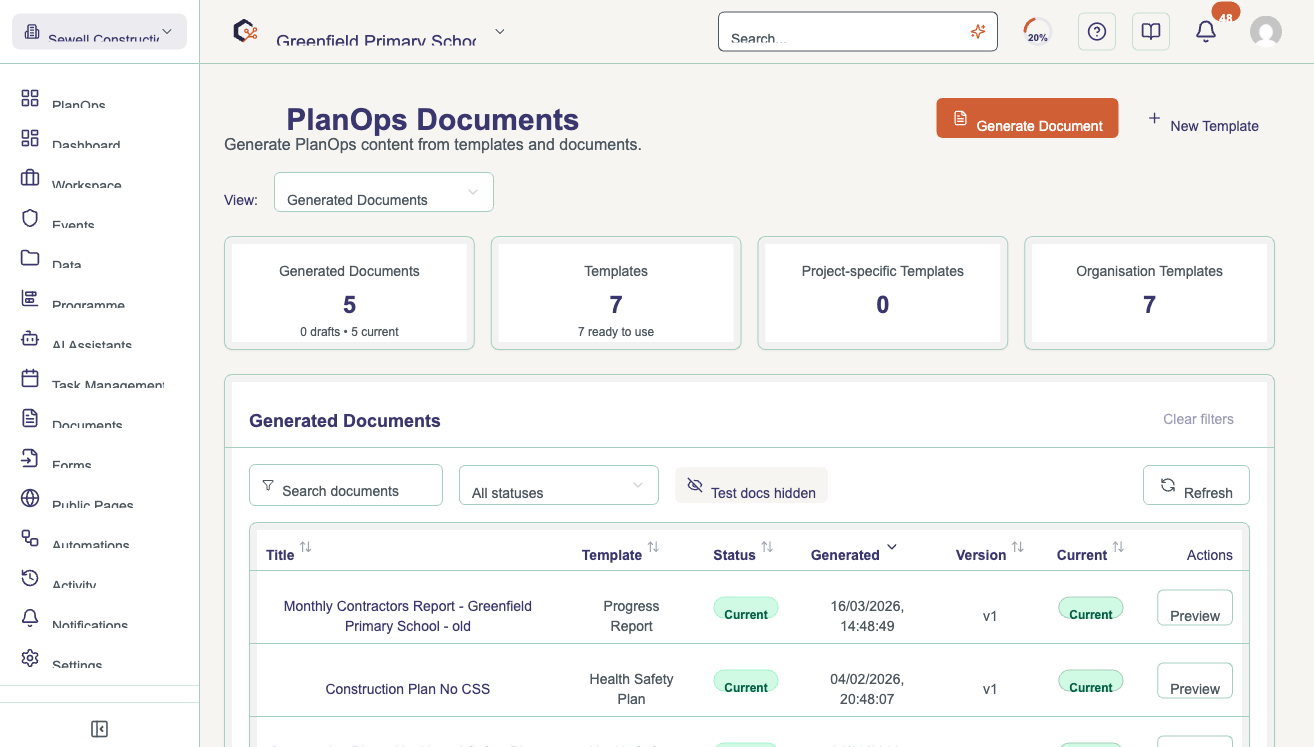The height and width of the screenshot is (747, 1314).
Task: Go to Public Pages menu item
Action: pos(93,502)
